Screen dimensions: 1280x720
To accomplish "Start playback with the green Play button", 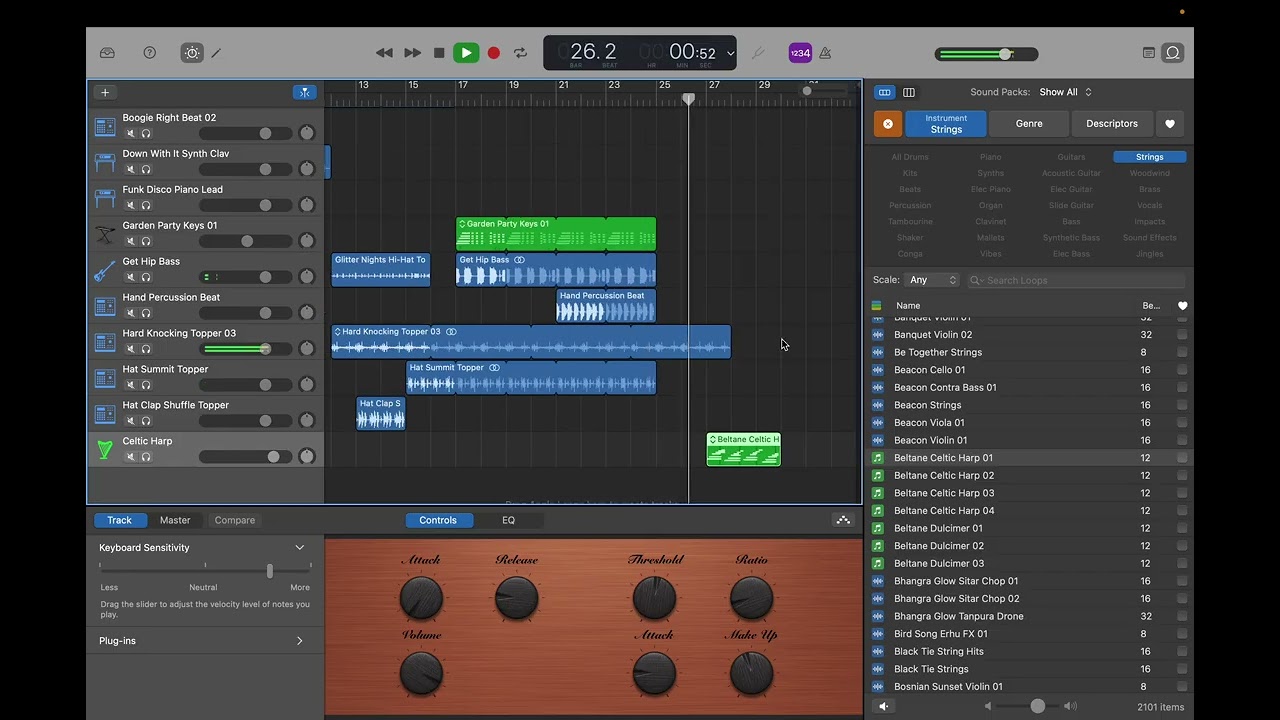I will tap(466, 53).
